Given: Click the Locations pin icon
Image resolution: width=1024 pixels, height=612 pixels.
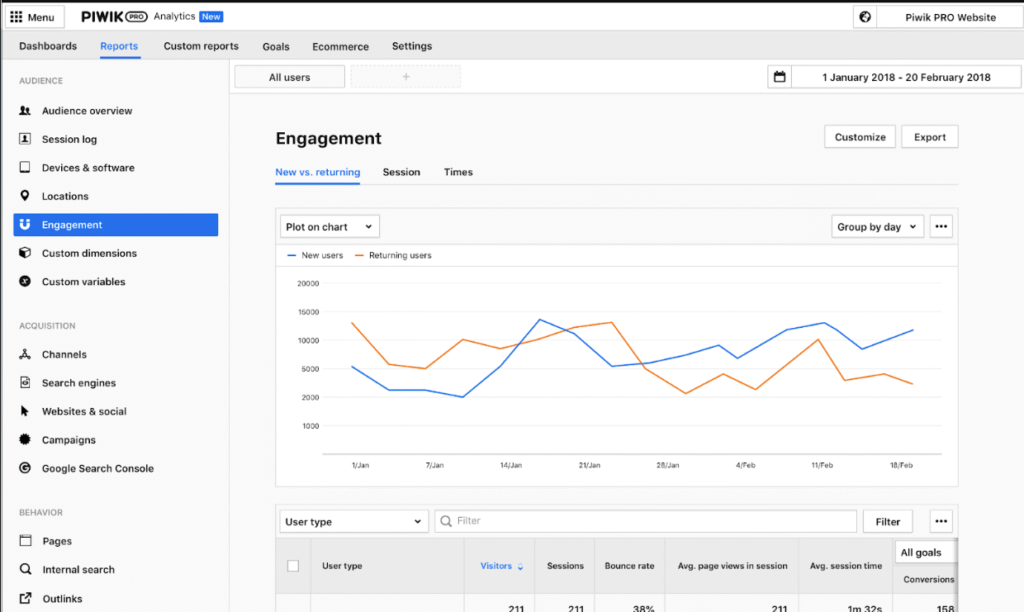Looking at the screenshot, I should pyautogui.click(x=25, y=195).
